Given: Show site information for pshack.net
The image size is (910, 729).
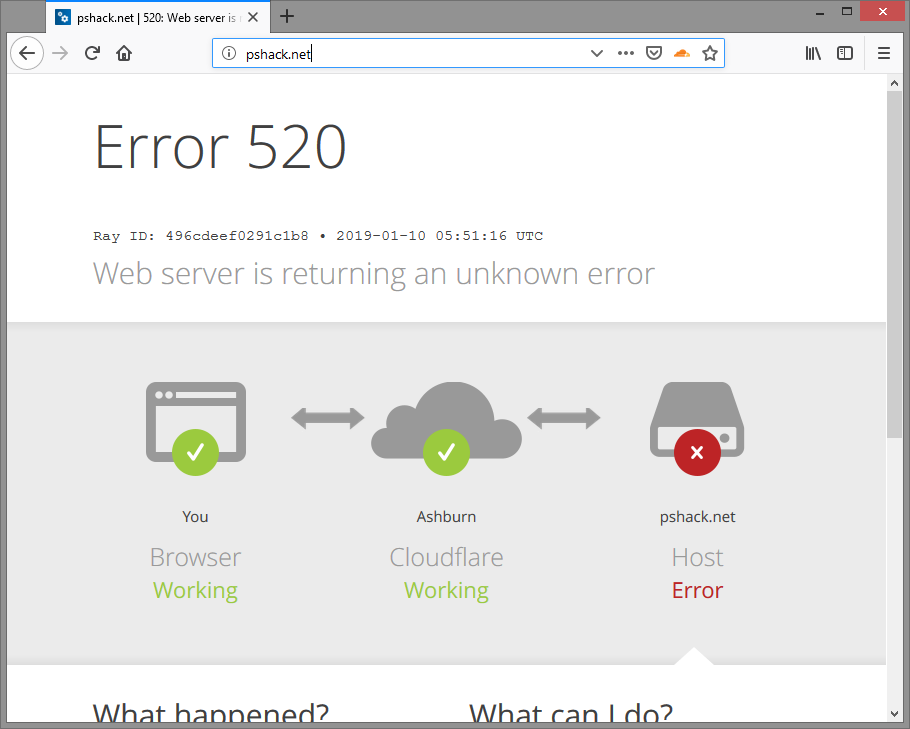Looking at the screenshot, I should (x=228, y=53).
